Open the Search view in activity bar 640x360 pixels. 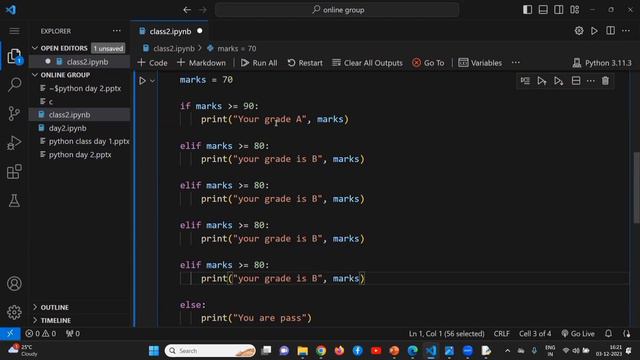[14, 84]
